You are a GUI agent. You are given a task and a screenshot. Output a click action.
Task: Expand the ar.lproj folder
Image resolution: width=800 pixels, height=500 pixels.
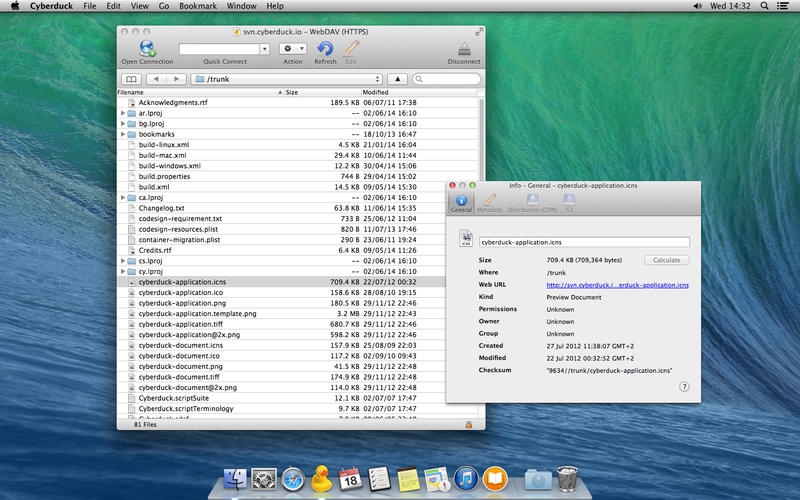[x=123, y=113]
